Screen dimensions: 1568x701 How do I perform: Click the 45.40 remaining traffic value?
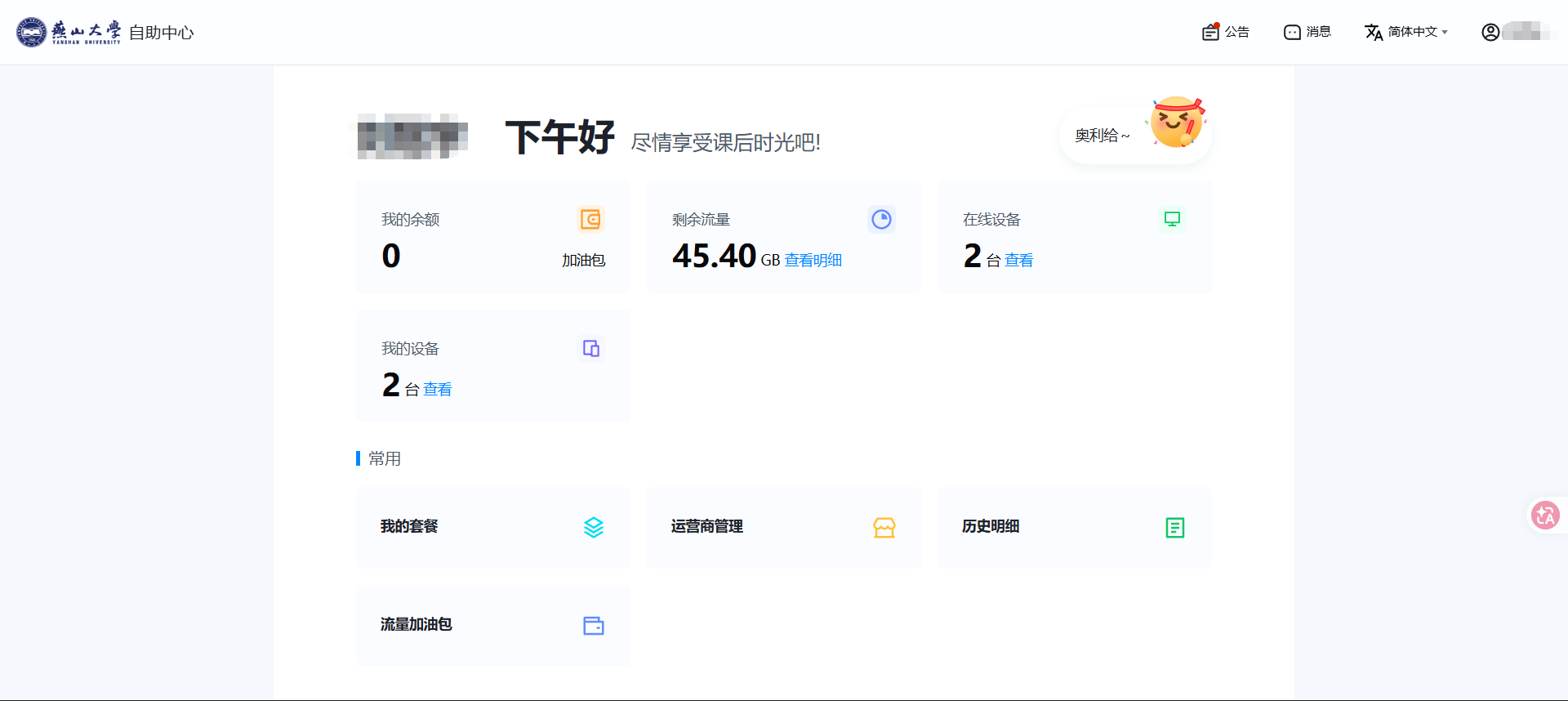point(715,256)
